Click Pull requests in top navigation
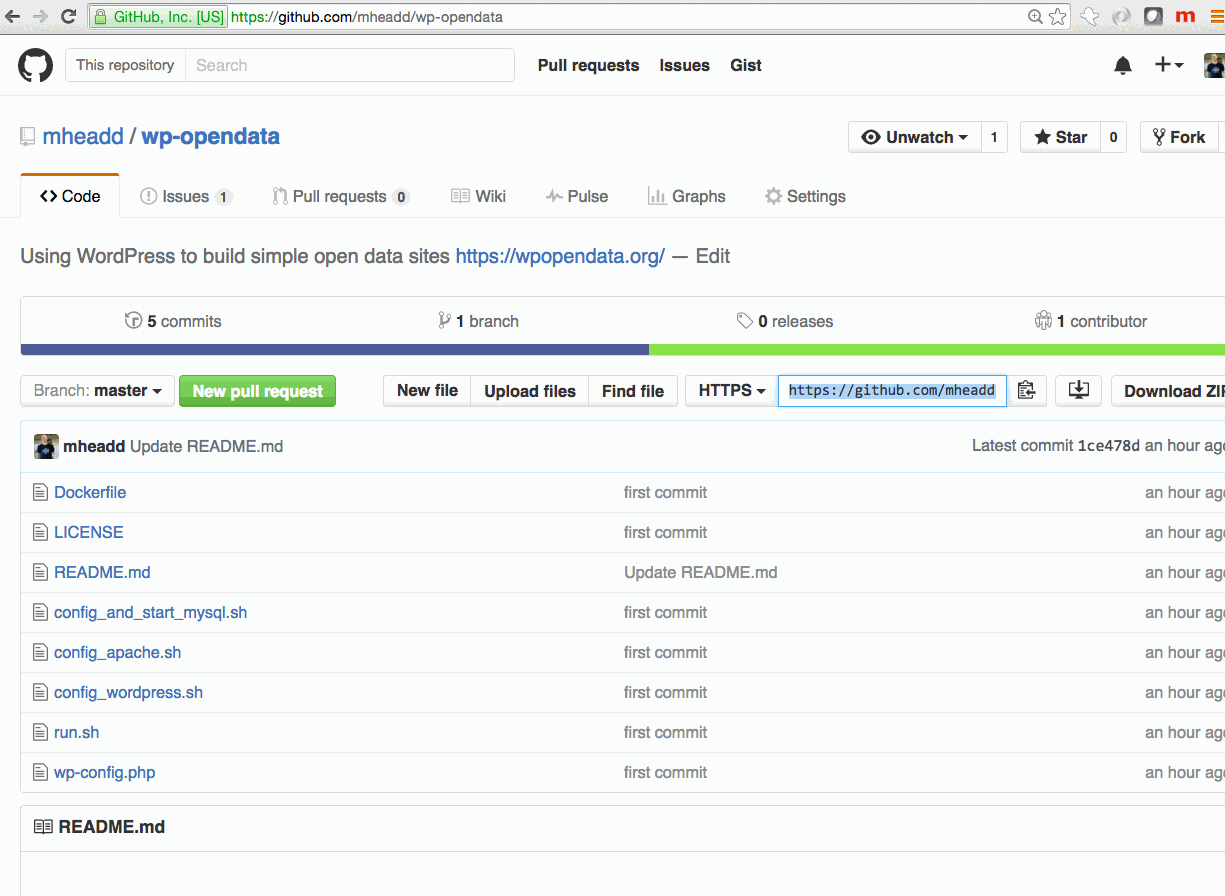Image resolution: width=1225 pixels, height=896 pixels. pos(588,65)
